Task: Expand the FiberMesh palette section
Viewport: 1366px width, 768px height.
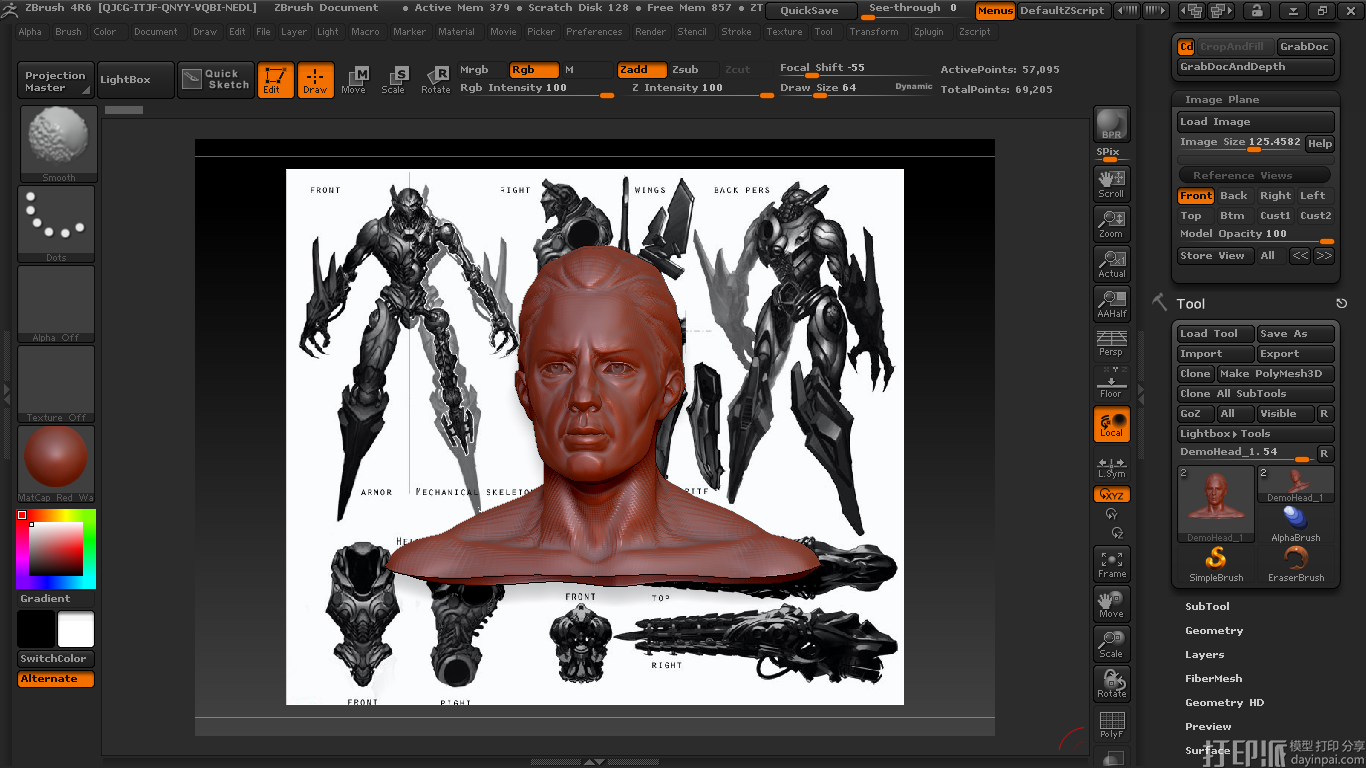Action: pyautogui.click(x=1213, y=679)
